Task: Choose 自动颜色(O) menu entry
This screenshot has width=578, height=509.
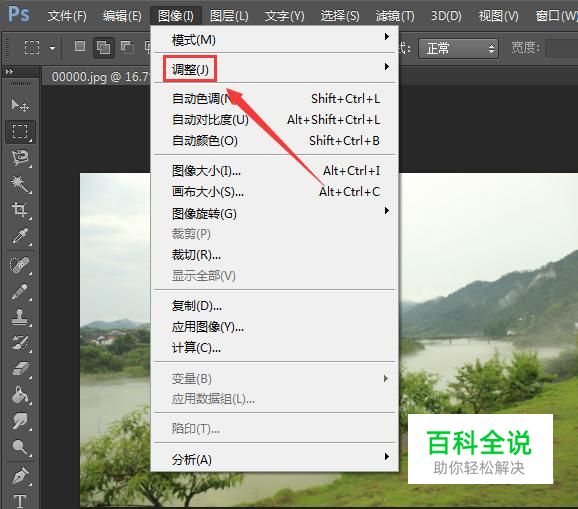Action: pyautogui.click(x=275, y=140)
